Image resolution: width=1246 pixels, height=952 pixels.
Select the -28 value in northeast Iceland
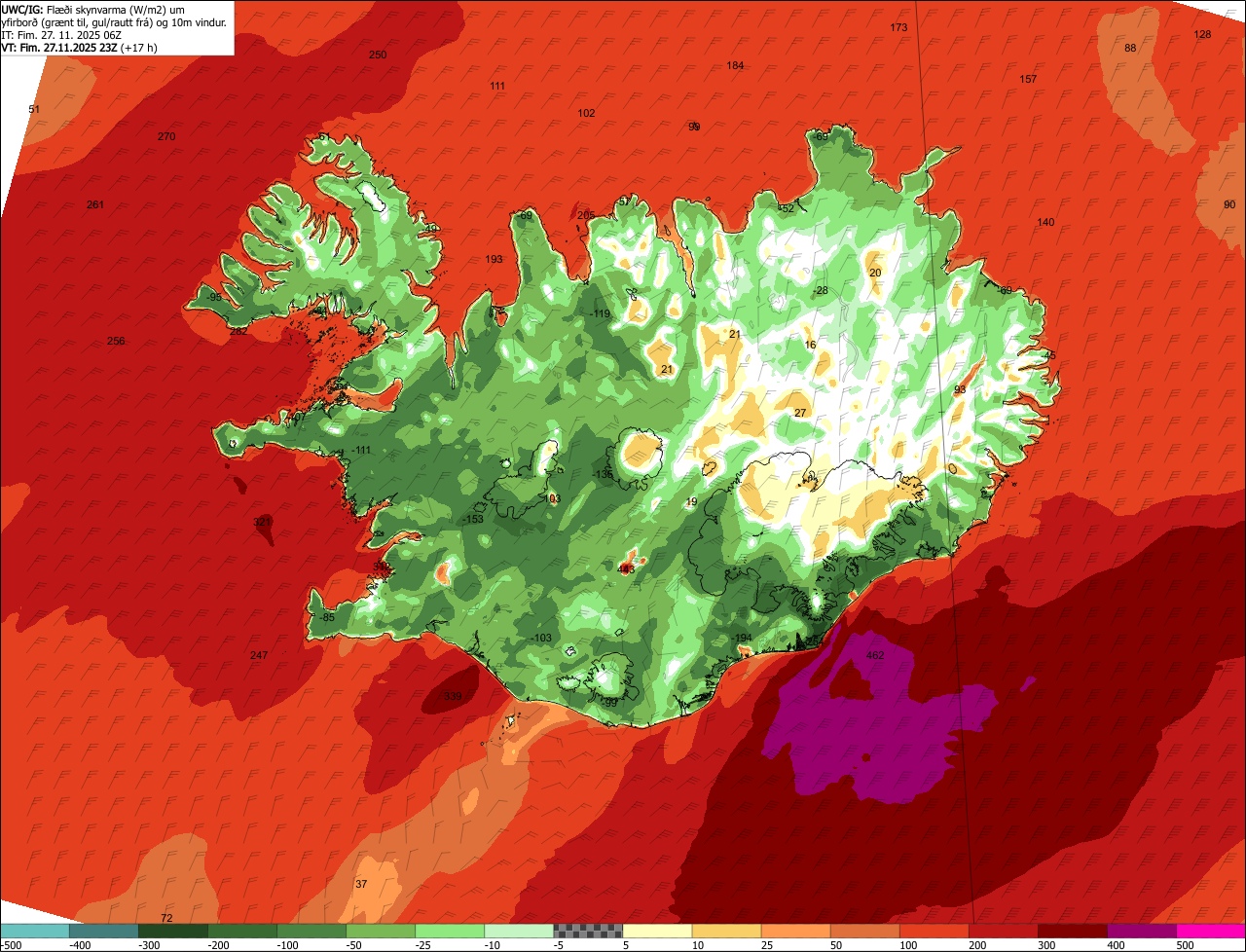click(821, 291)
